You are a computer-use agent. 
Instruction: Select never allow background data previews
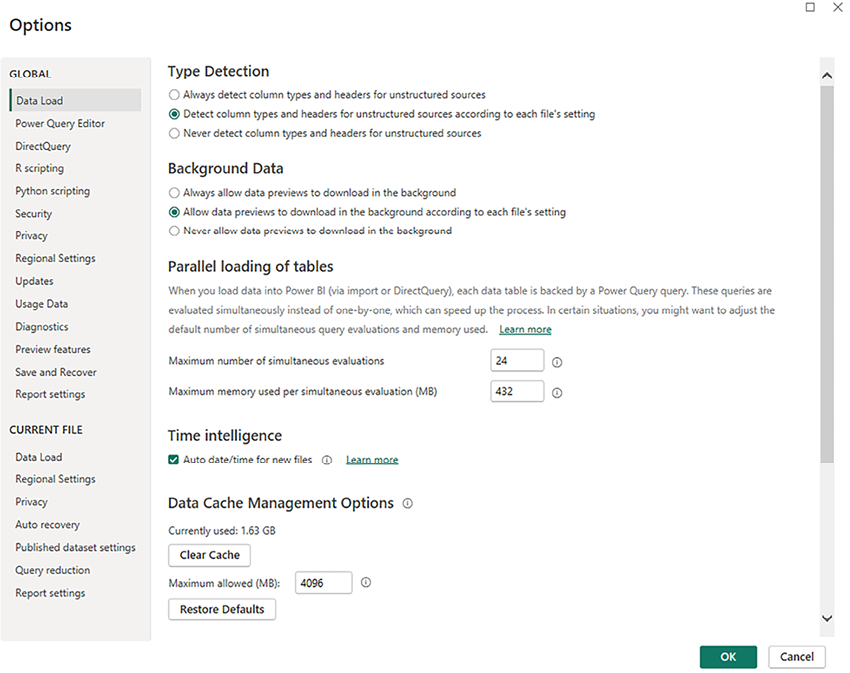pyautogui.click(x=173, y=229)
